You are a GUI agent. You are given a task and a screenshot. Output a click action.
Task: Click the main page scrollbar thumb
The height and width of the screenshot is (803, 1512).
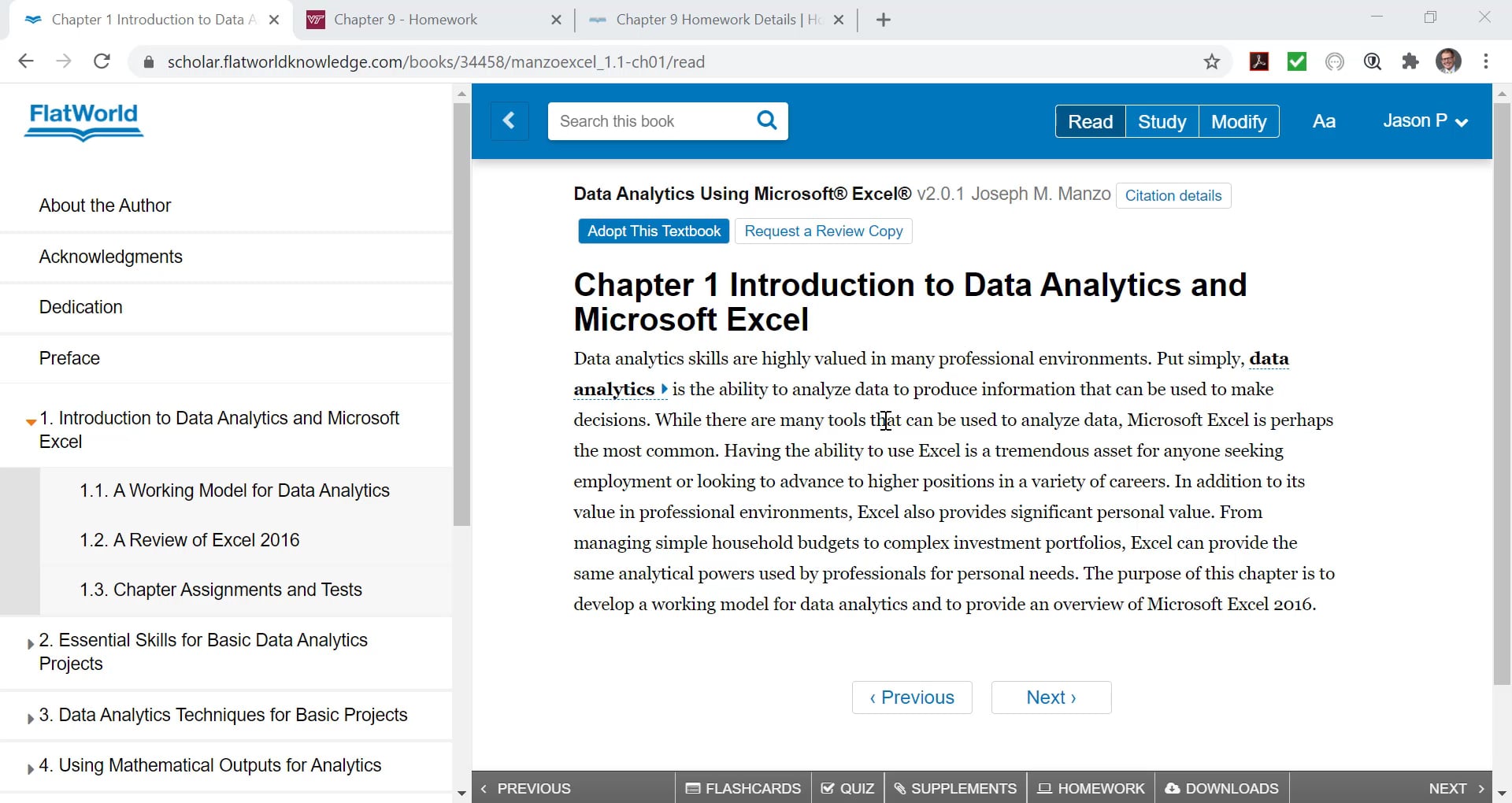pos(1502,394)
